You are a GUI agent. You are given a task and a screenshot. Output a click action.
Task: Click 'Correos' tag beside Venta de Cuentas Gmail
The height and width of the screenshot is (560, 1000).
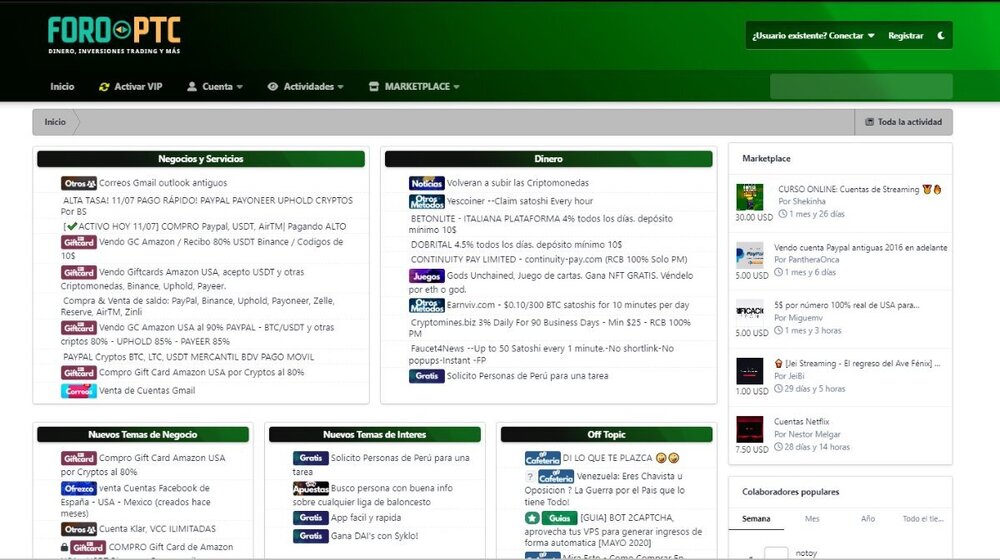pos(78,391)
